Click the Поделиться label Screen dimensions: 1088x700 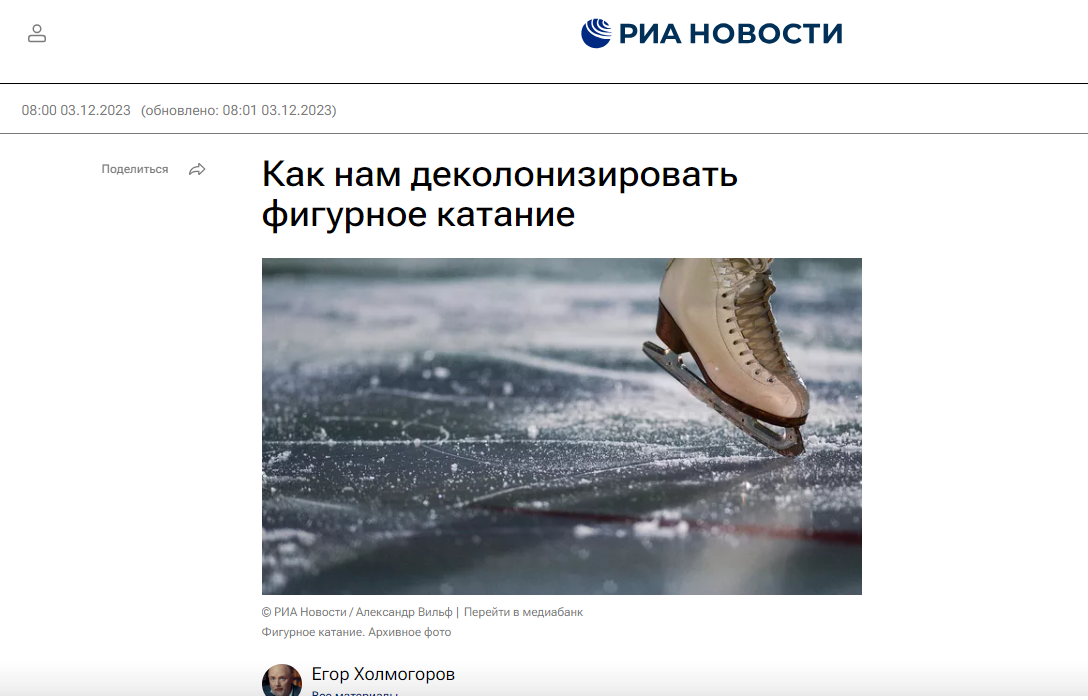(x=135, y=169)
